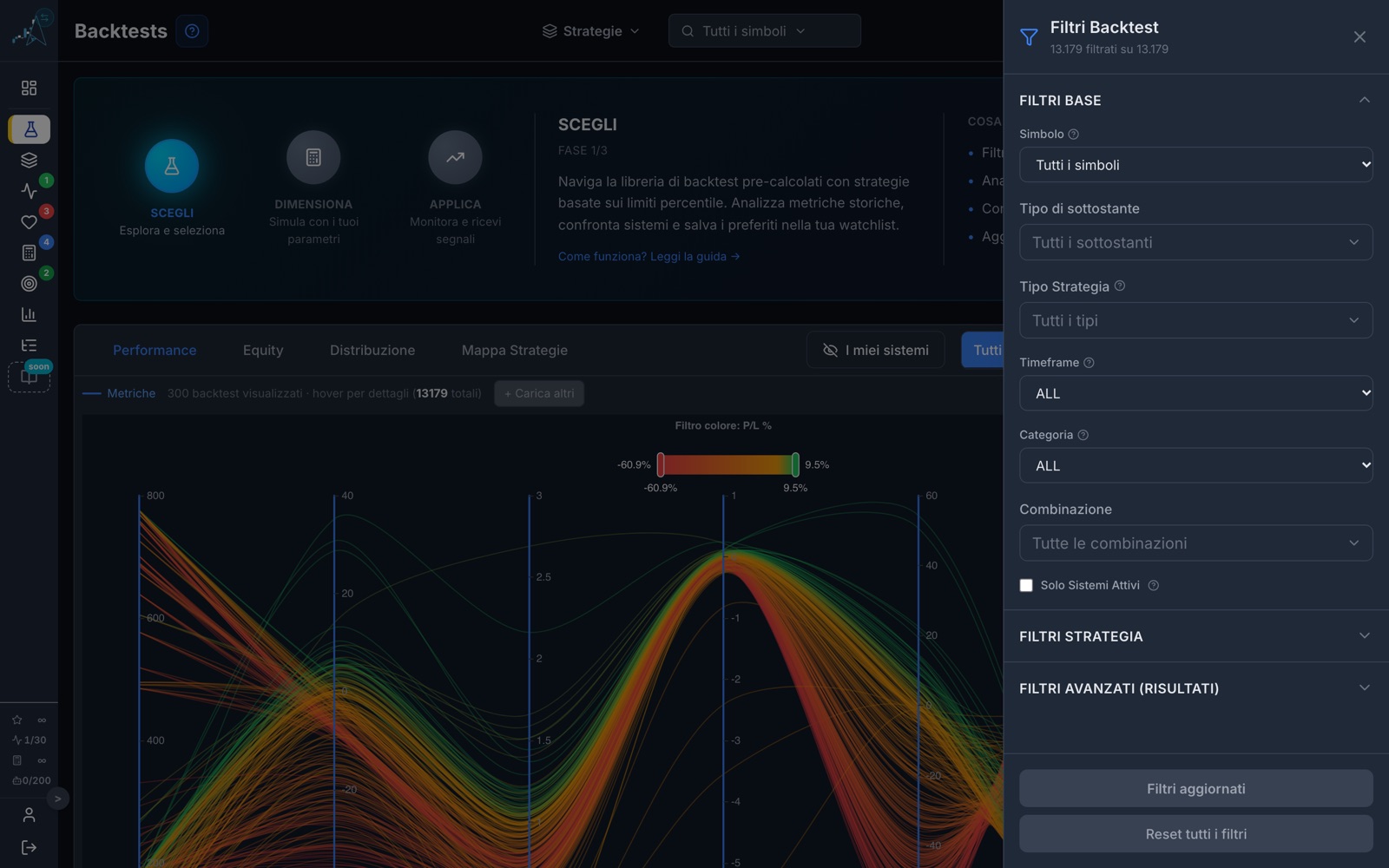Click the green right handle of P/L slider
Viewport: 1389px width, 868px height.
[x=795, y=464]
